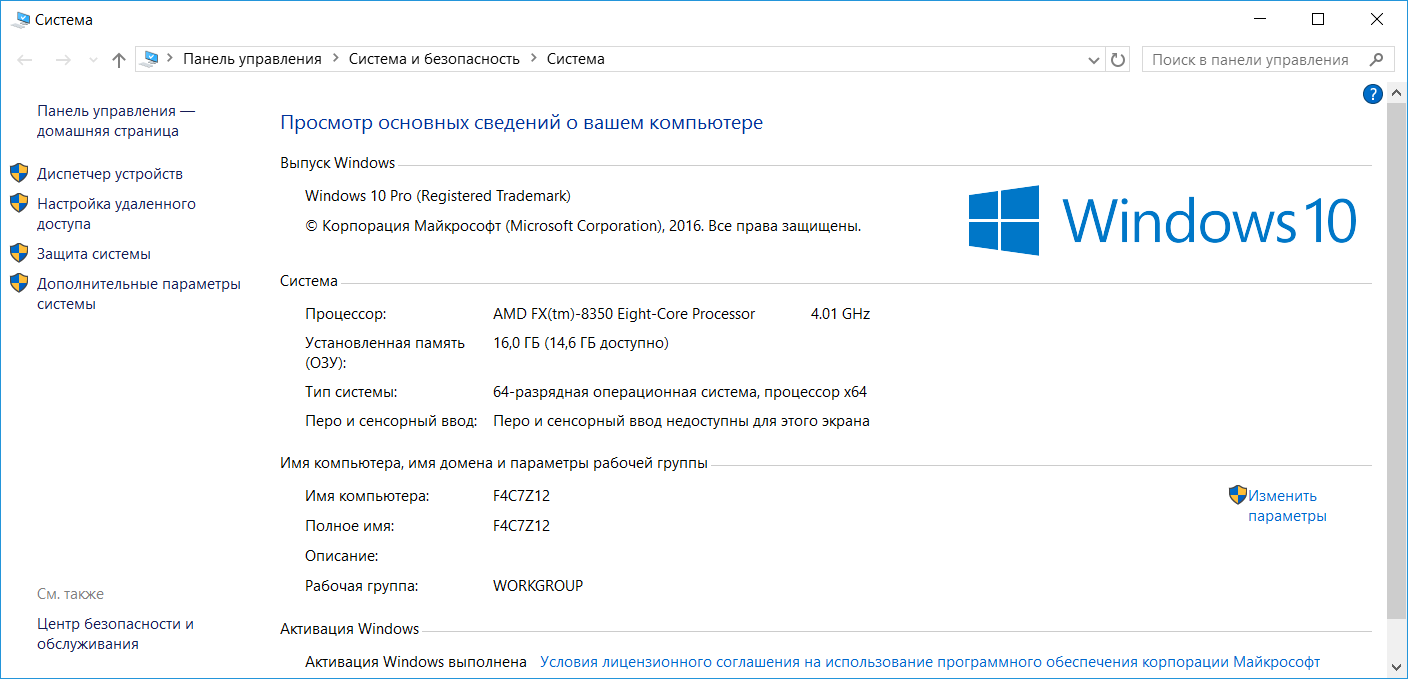Click Windows 10 Pro edition text
This screenshot has height=679, width=1408.
click(x=438, y=196)
